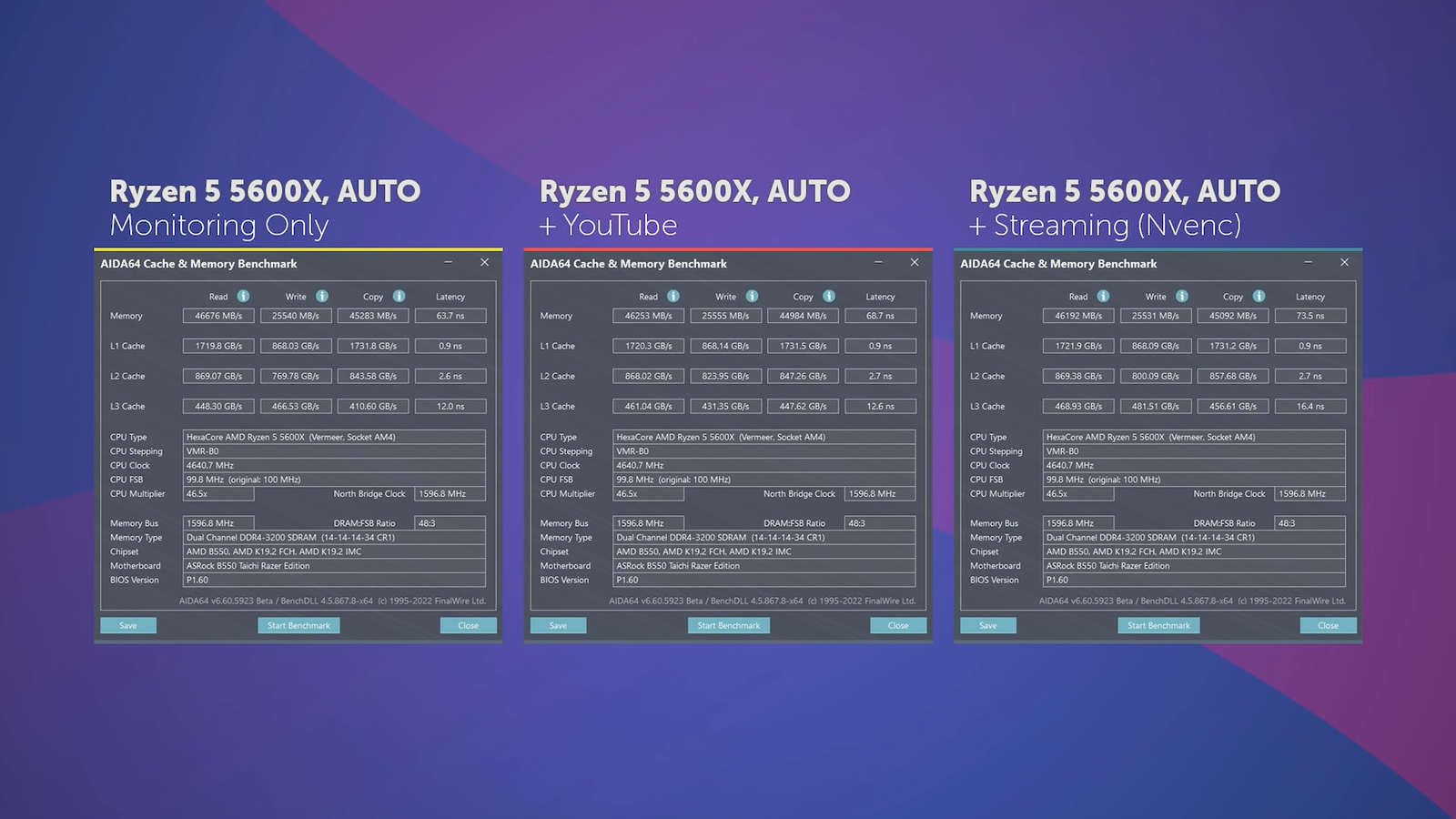Save results in the Streaming (Nvenc) window
The image size is (1456, 819).
(988, 625)
